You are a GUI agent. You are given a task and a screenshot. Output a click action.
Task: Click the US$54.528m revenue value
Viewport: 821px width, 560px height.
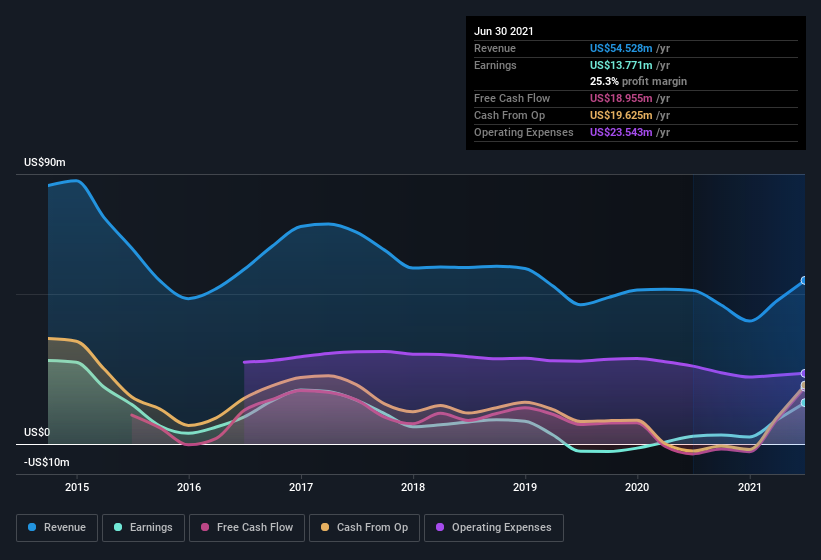621,48
